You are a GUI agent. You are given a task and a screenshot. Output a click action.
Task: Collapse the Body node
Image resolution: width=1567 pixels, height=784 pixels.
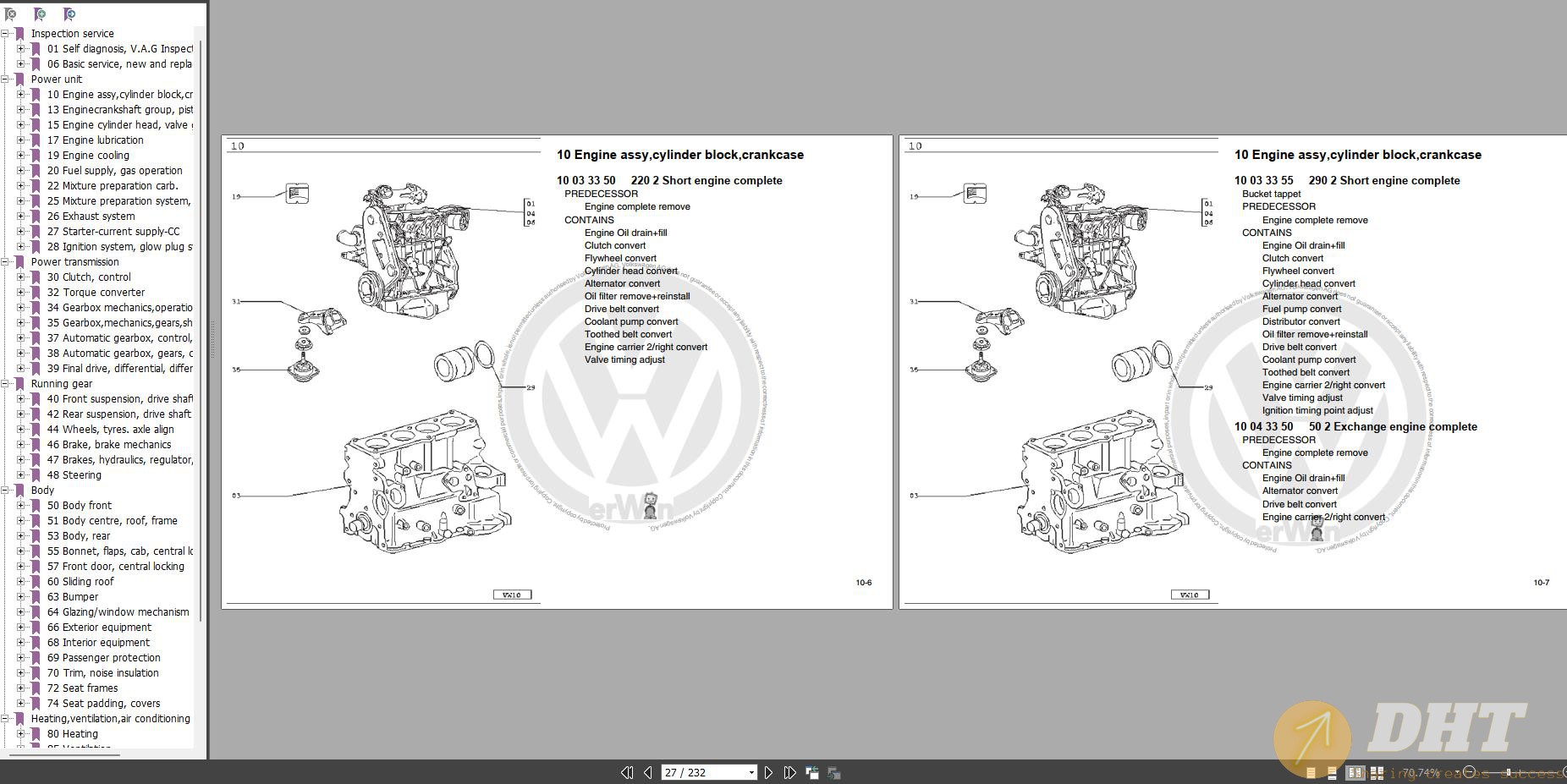pyautogui.click(x=5, y=491)
